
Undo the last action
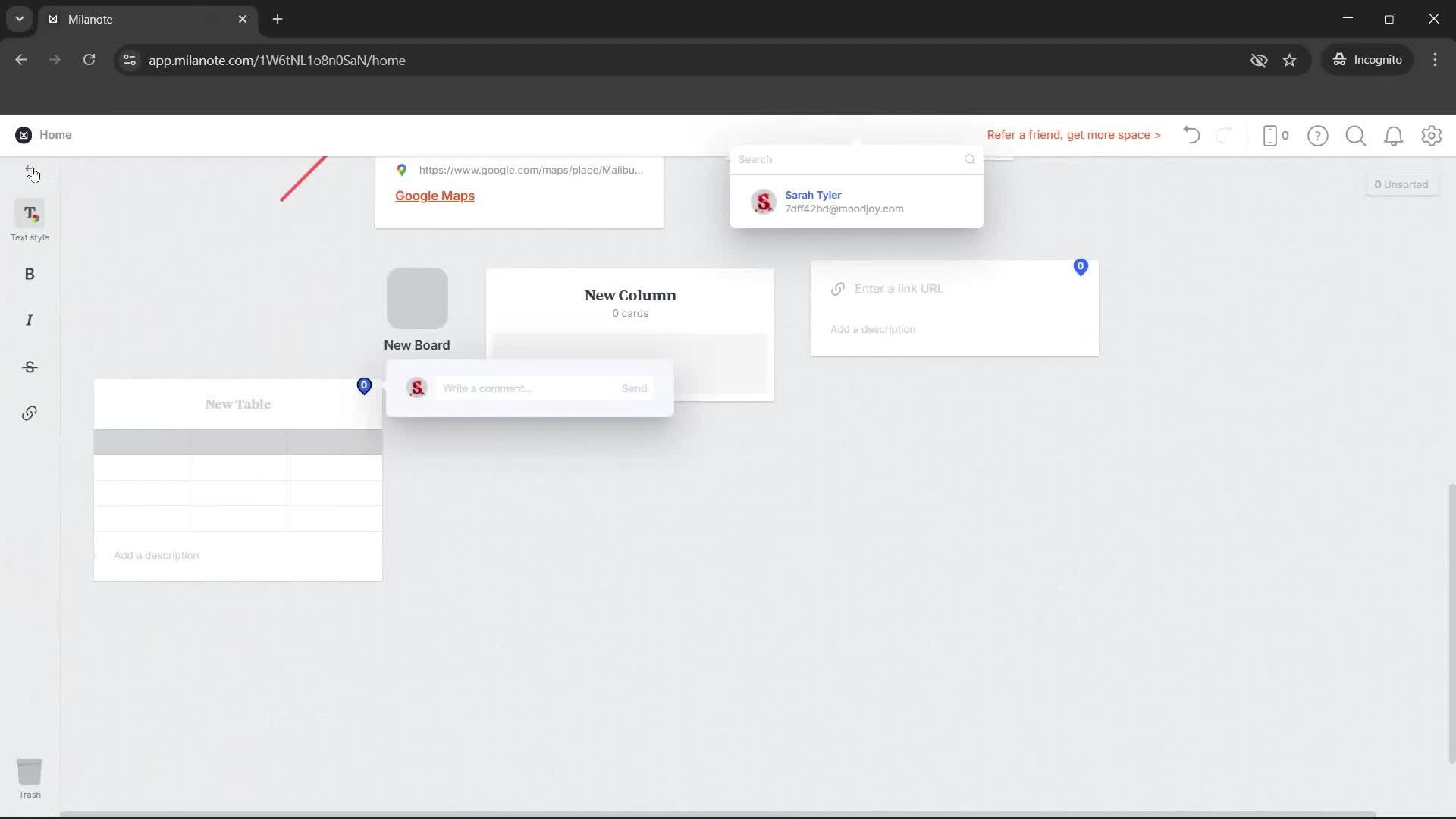[x=1191, y=135]
